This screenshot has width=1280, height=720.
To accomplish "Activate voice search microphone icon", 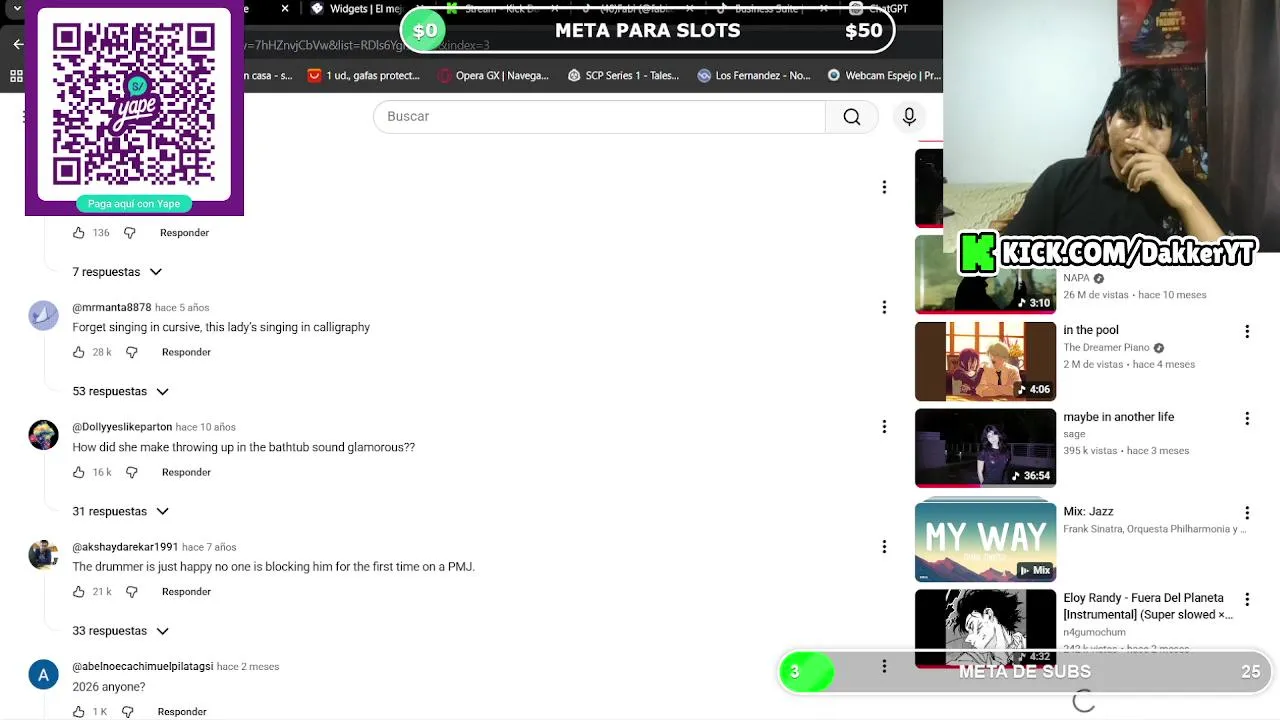I will [x=909, y=117].
